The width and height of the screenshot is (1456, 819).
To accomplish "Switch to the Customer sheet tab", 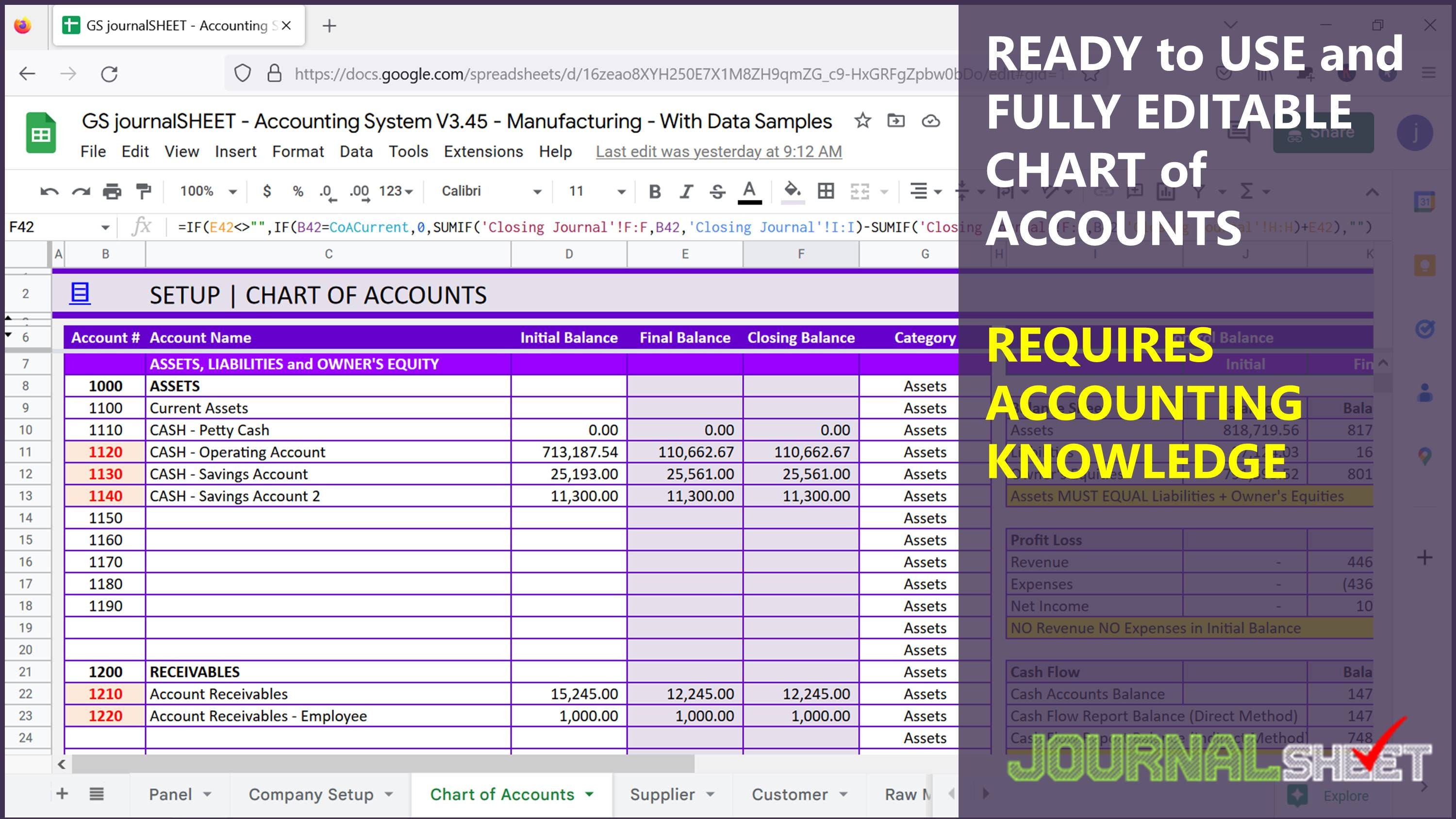I will pos(790,794).
